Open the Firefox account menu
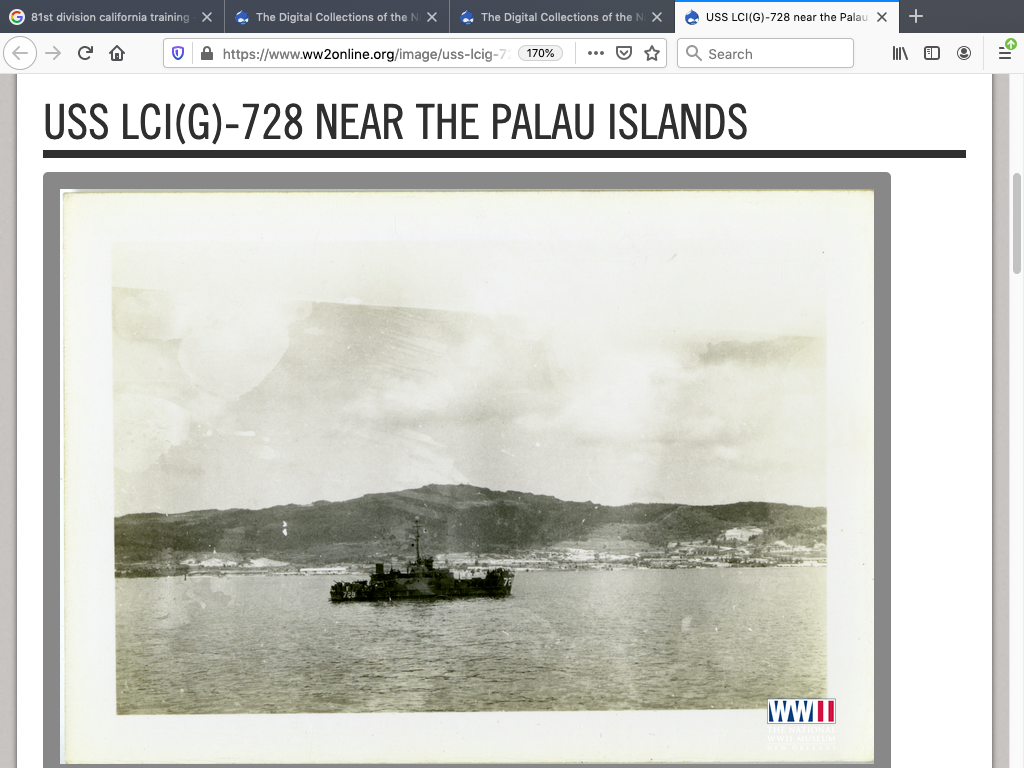The height and width of the screenshot is (768, 1024). pos(964,54)
